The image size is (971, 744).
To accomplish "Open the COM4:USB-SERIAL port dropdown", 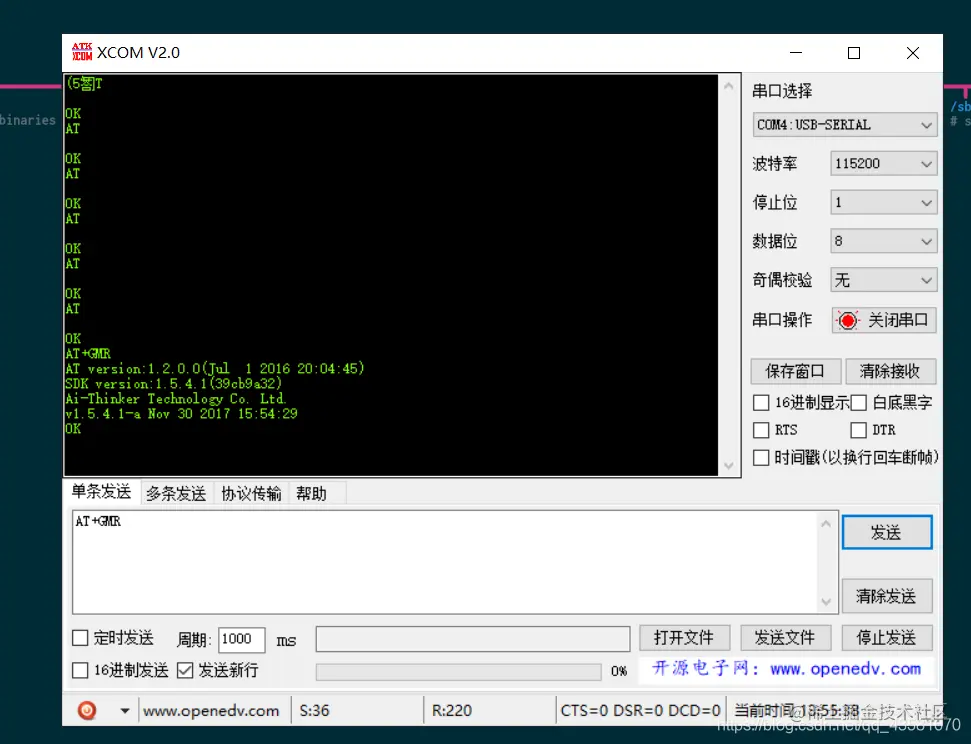I will [x=845, y=125].
